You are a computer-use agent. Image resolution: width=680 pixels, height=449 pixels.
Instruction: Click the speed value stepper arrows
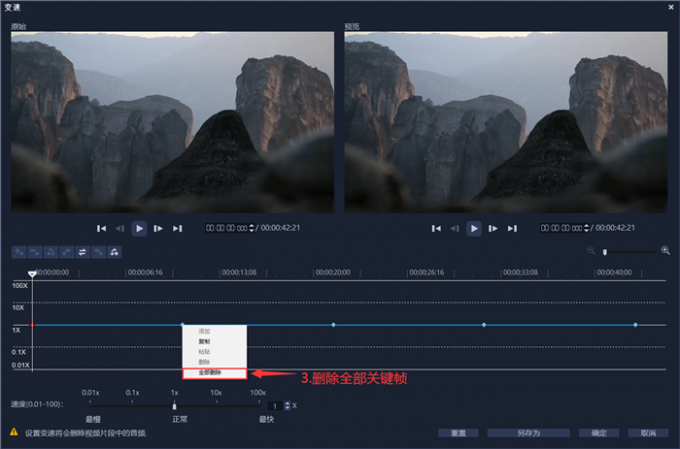[288, 405]
